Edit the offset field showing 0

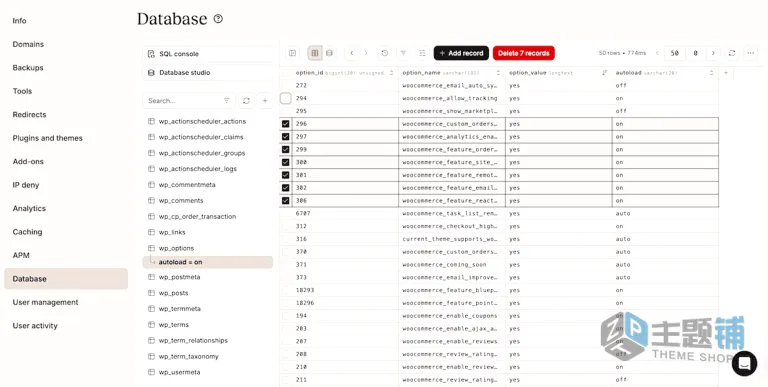pyautogui.click(x=695, y=53)
